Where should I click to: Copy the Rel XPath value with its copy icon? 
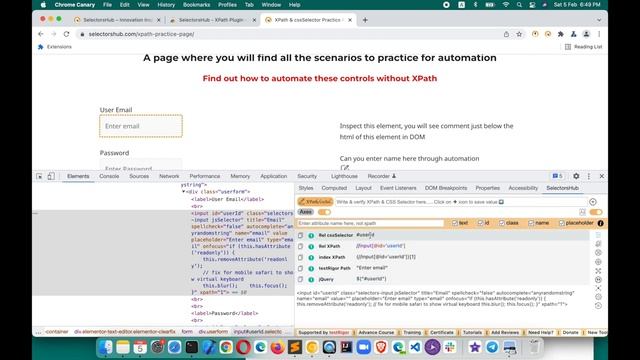[x=300, y=246]
